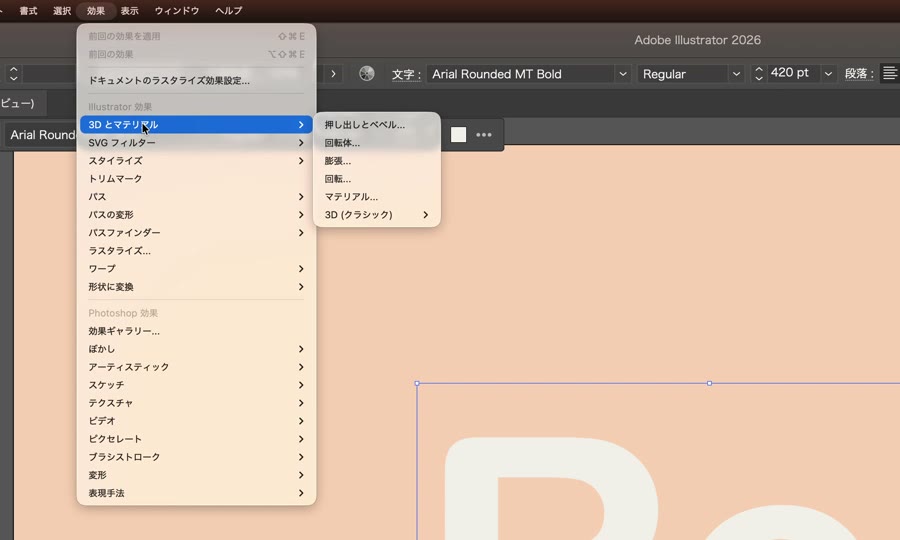Click the font size stepper arrows
The width and height of the screenshot is (900, 540).
759,73
